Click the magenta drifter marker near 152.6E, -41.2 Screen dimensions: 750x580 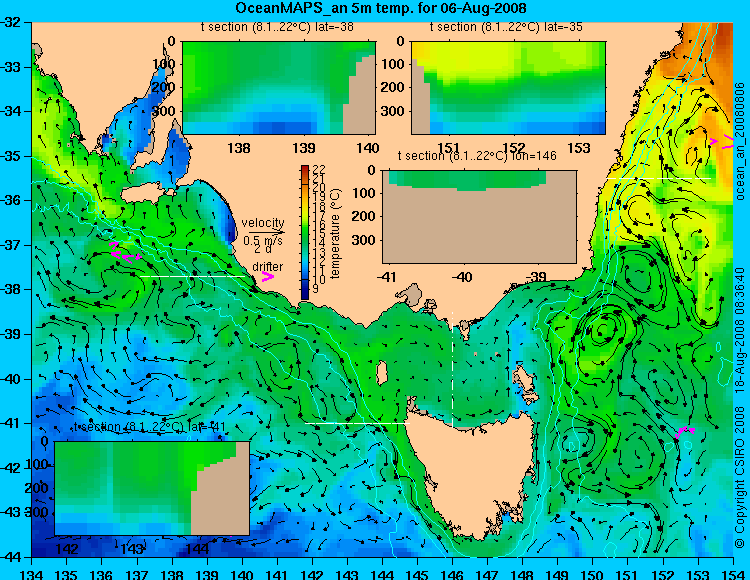(684, 431)
